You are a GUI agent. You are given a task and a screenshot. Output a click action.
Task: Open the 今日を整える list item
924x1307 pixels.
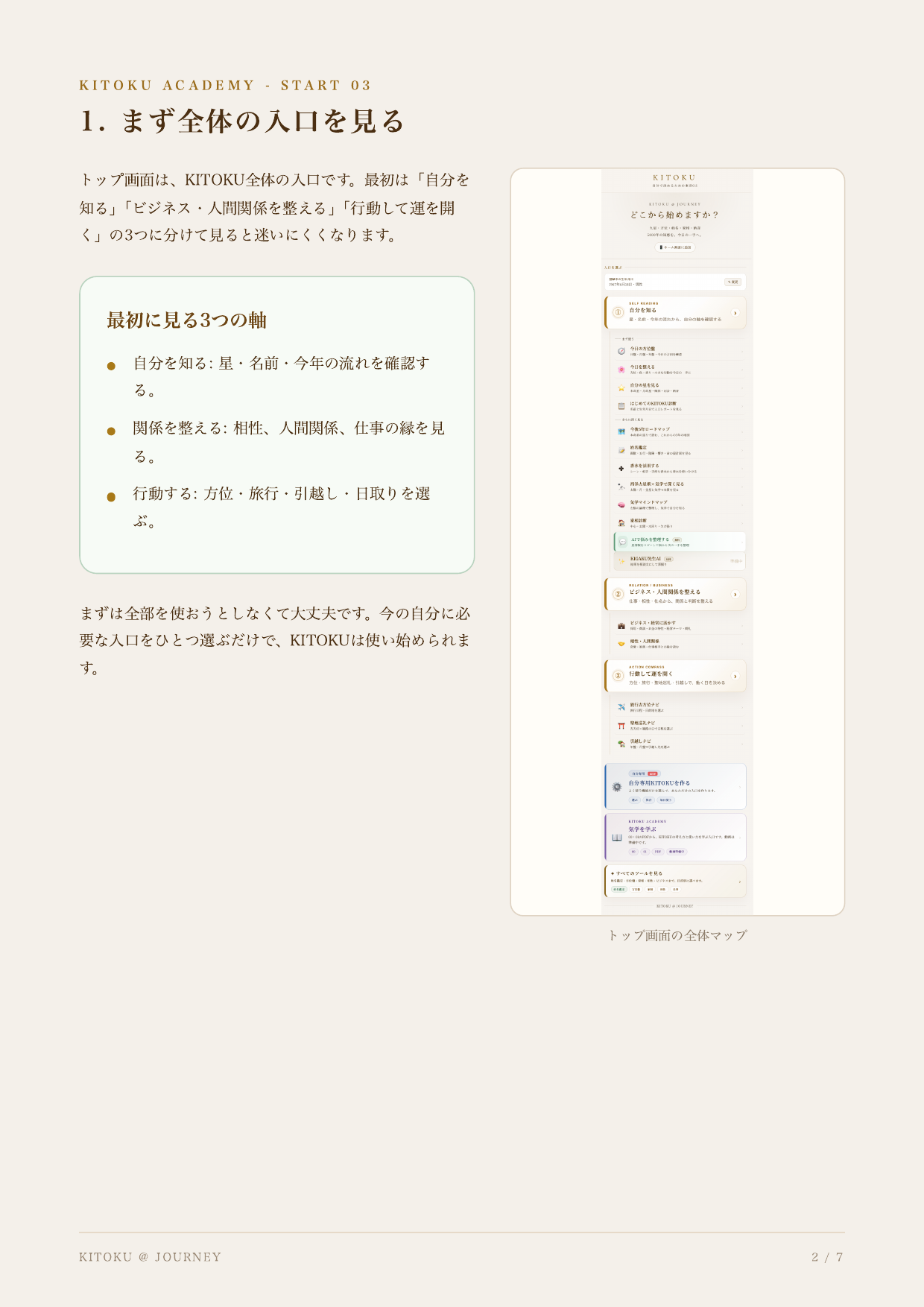[x=679, y=370]
